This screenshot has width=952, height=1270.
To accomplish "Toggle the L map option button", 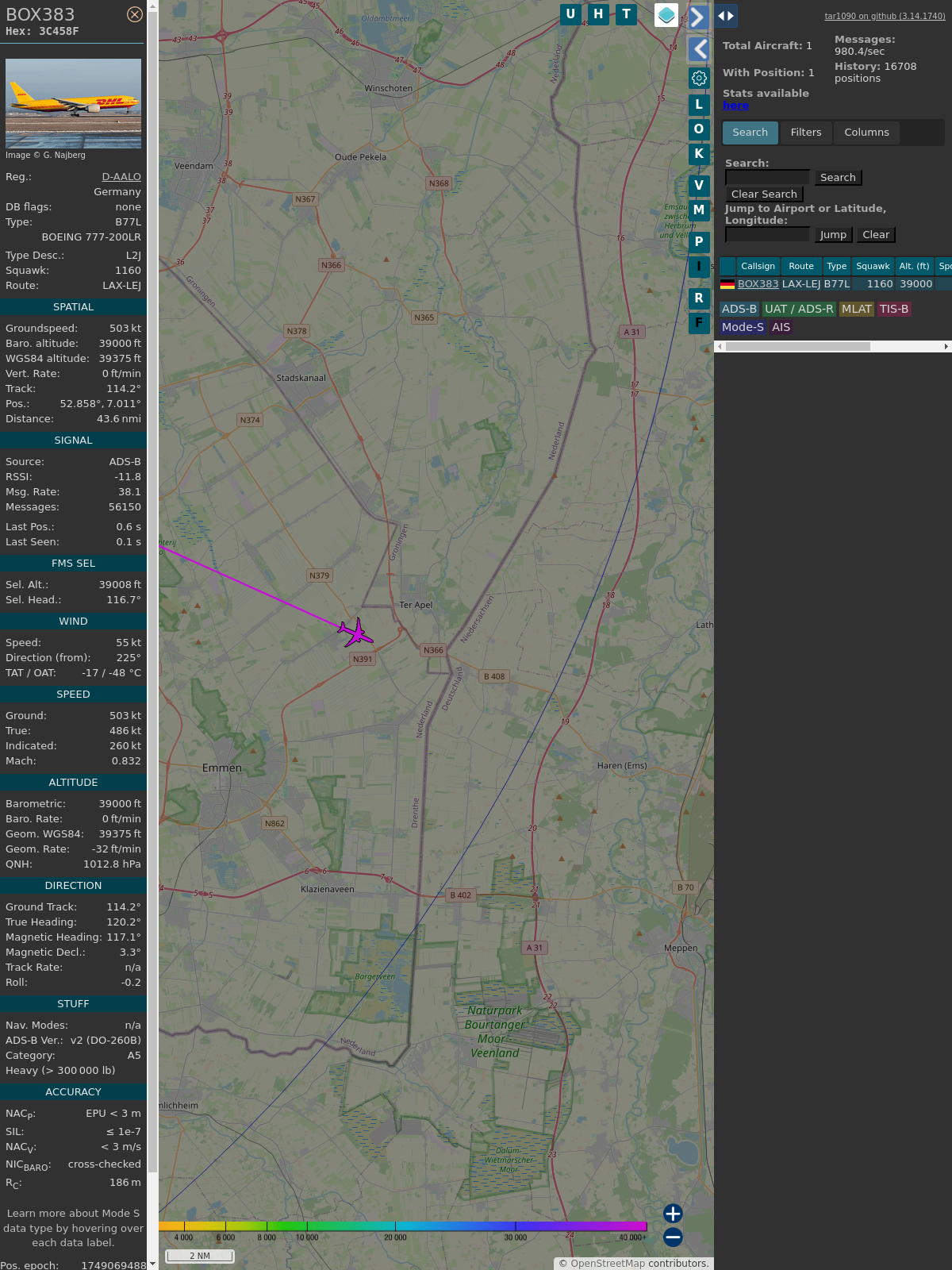I will point(699,105).
